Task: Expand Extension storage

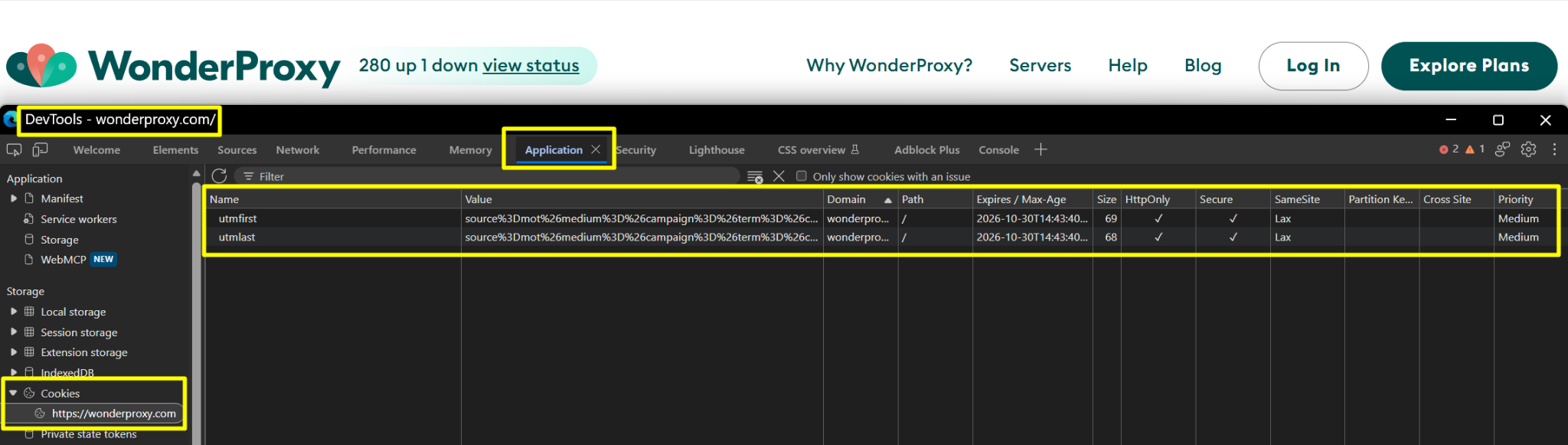Action: coord(14,352)
